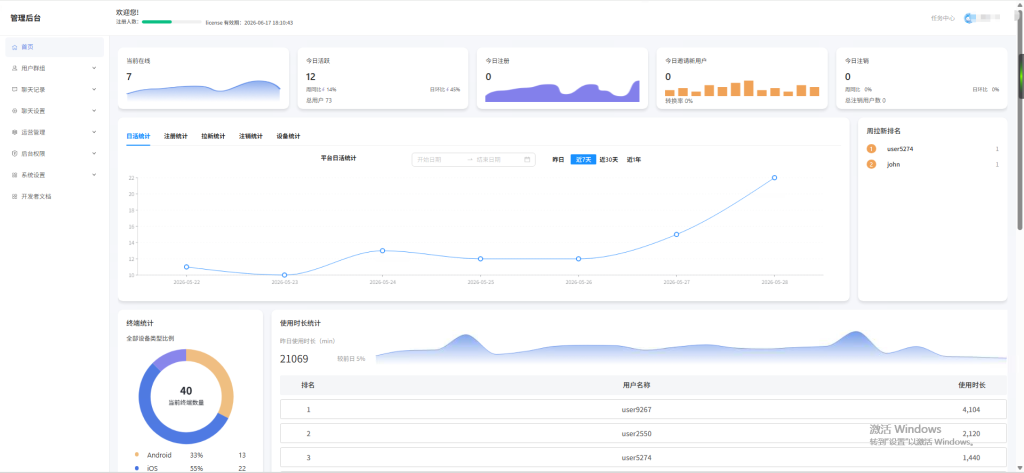Screen dimensions: 1024x473
Task: Click the arrow between start and end date
Action: click(470, 159)
